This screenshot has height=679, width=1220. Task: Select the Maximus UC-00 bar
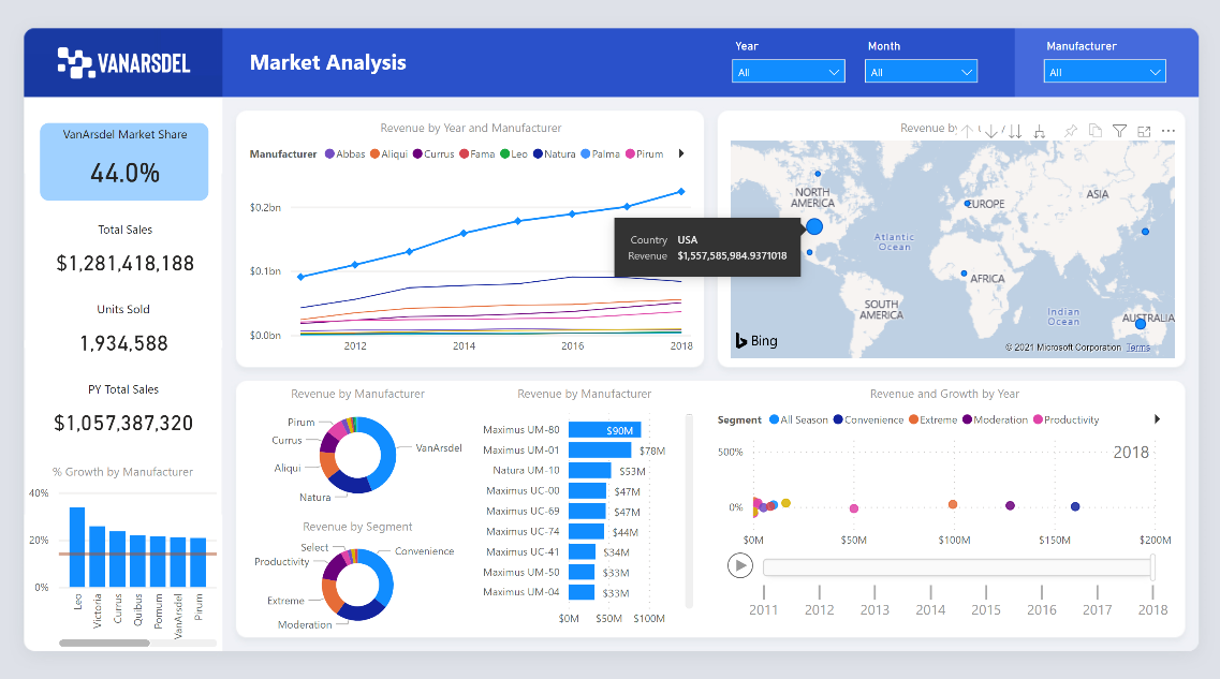click(x=587, y=491)
